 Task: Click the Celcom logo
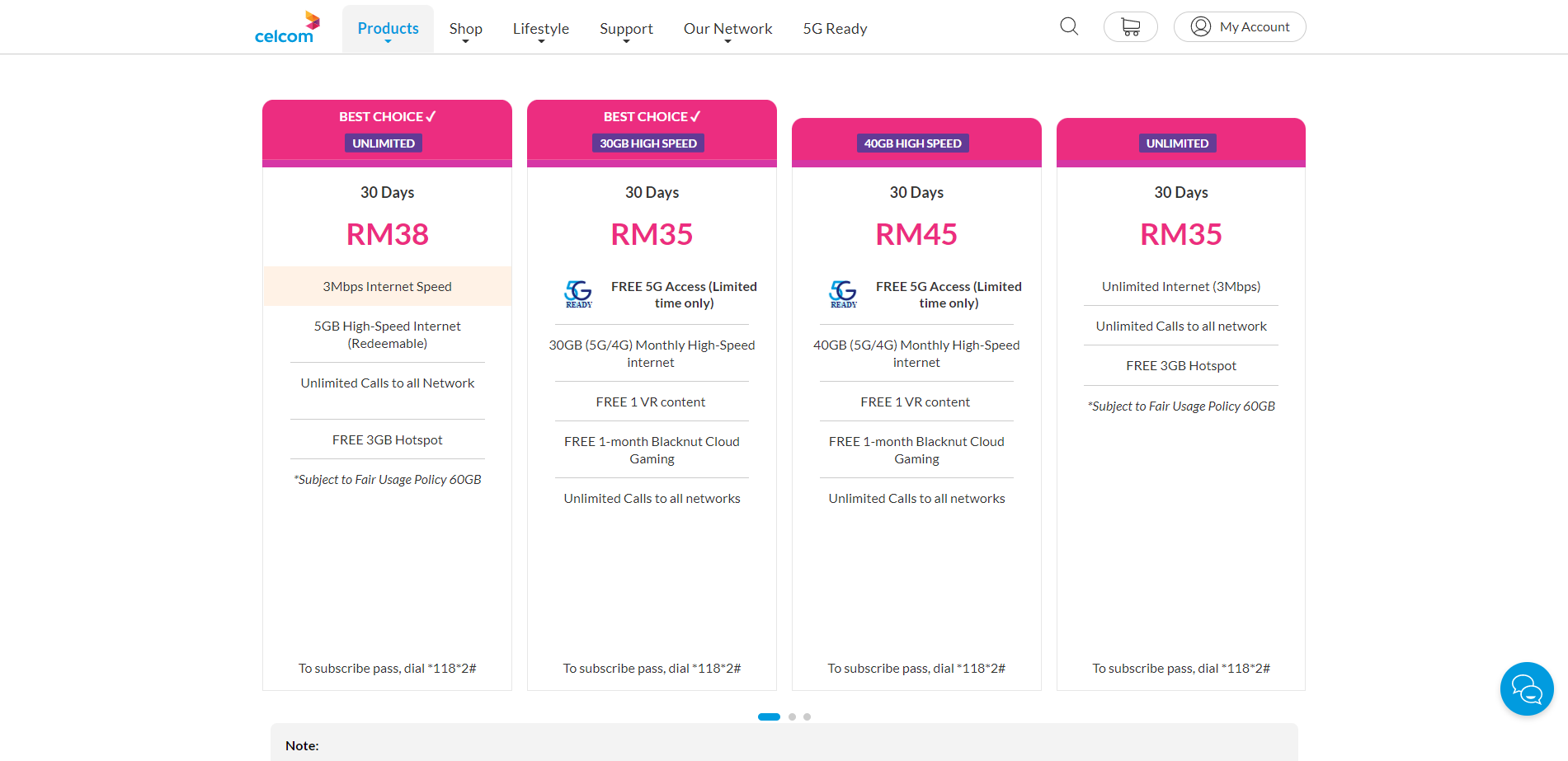click(x=286, y=26)
